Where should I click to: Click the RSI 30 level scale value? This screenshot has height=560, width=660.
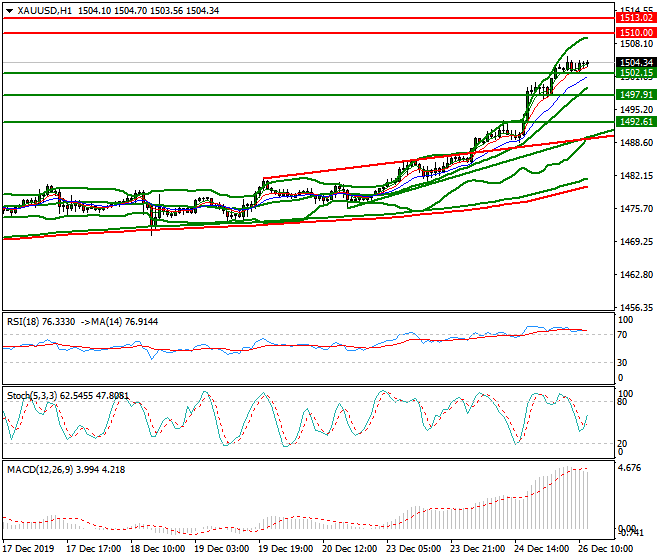tap(622, 363)
